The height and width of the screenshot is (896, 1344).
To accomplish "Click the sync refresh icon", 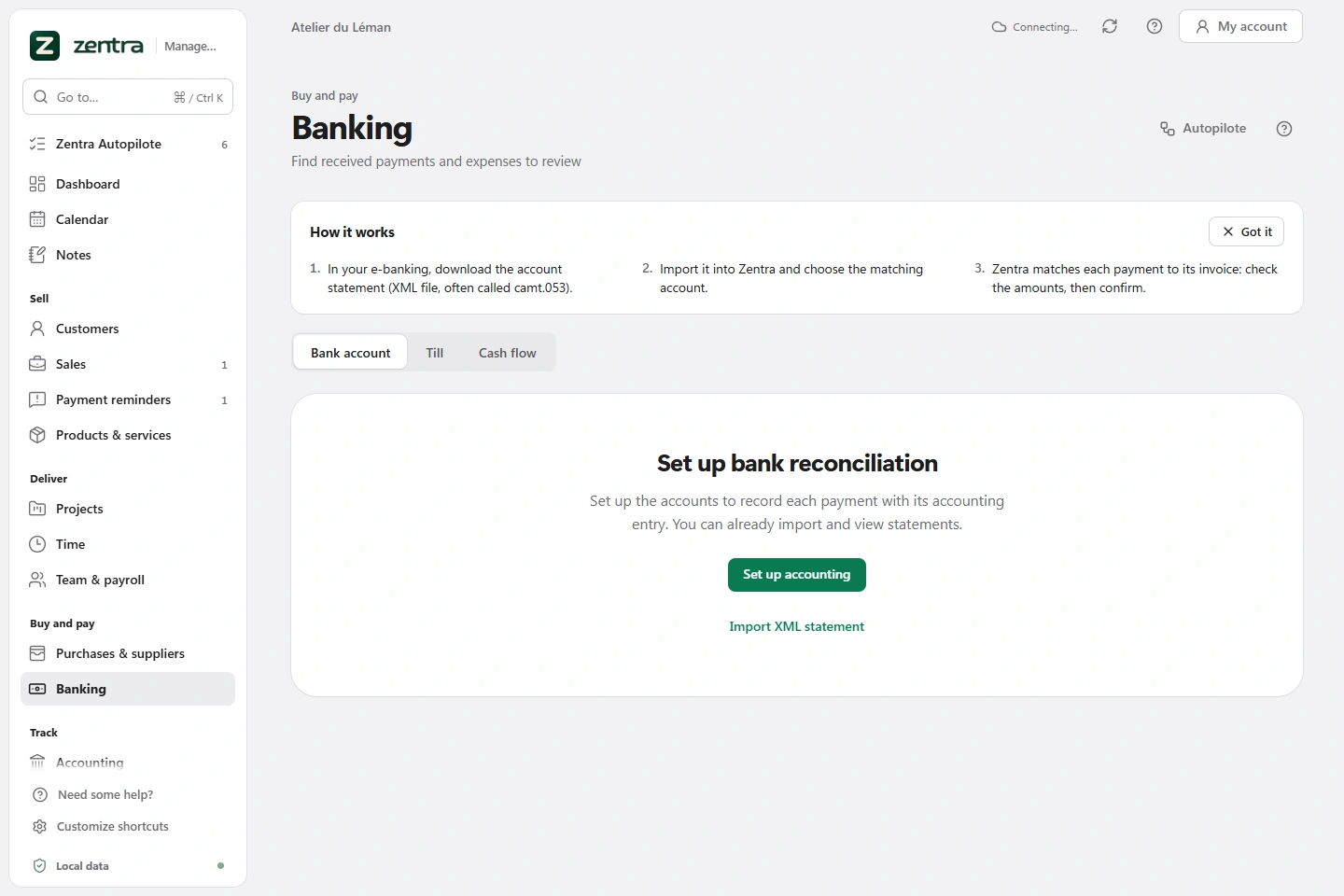I will (1110, 26).
